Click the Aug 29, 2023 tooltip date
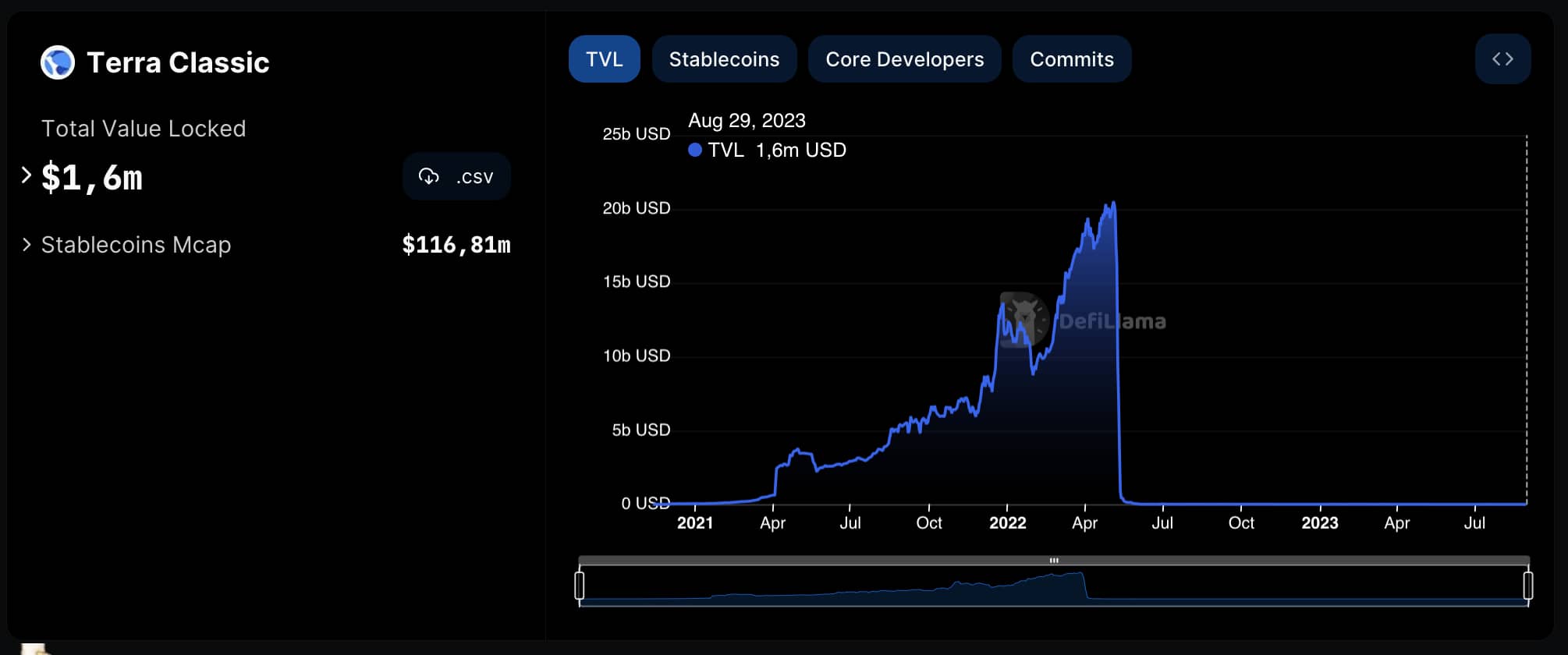The width and height of the screenshot is (1568, 655). [x=747, y=120]
